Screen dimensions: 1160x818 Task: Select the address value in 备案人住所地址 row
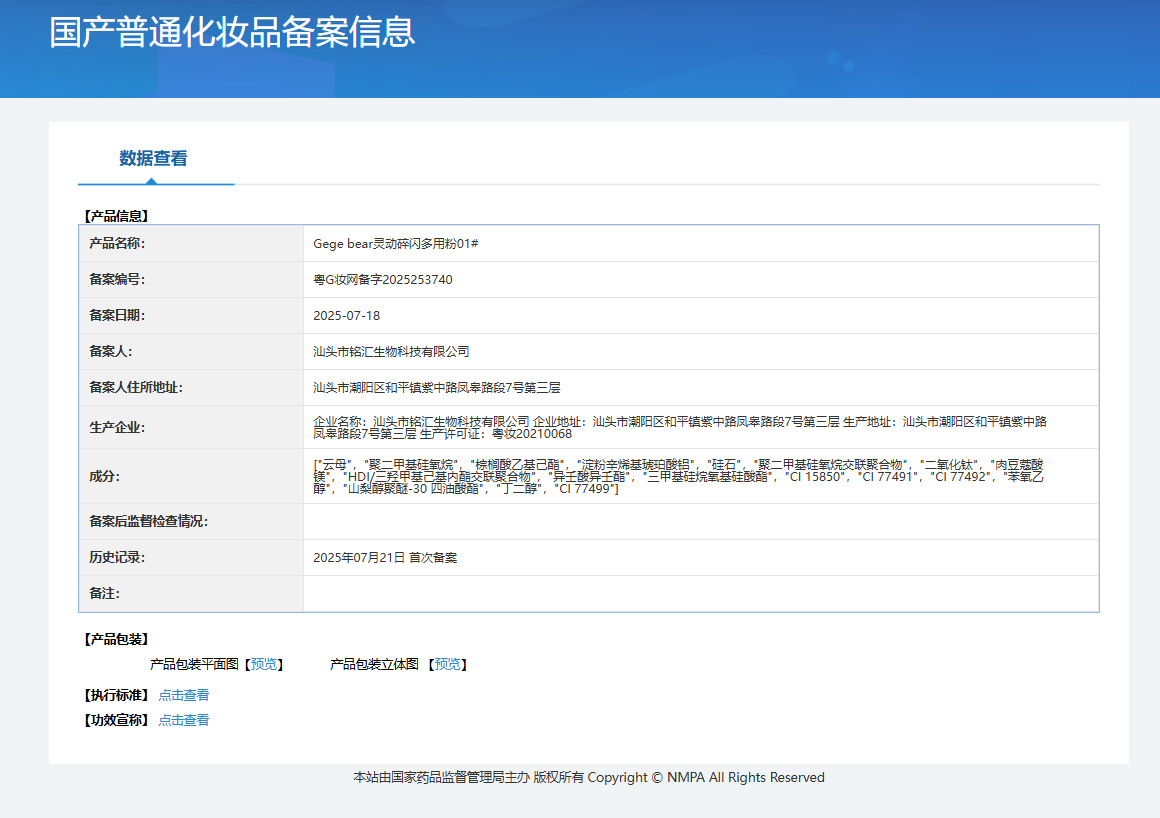tap(436, 388)
